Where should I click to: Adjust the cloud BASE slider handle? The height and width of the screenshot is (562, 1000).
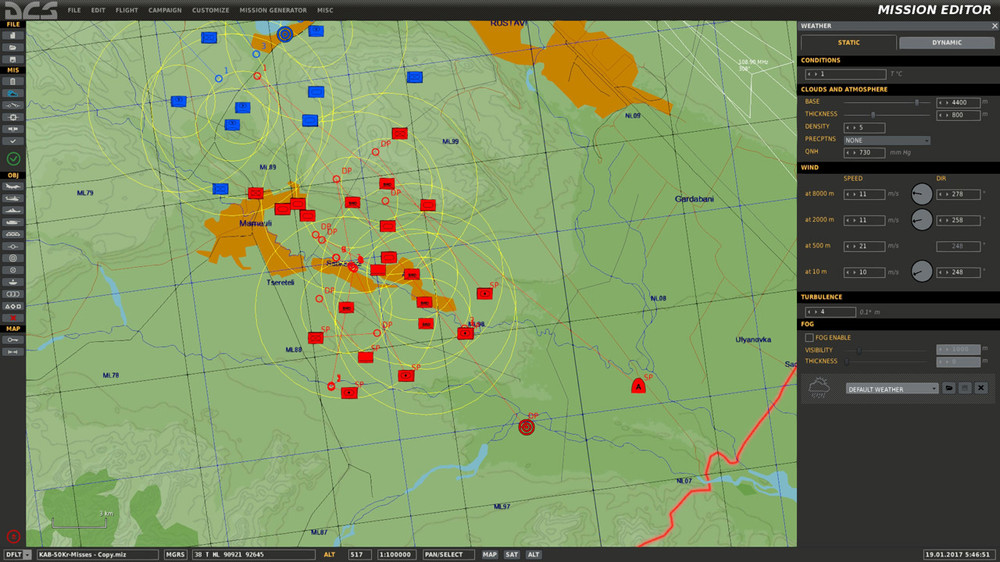(917, 102)
